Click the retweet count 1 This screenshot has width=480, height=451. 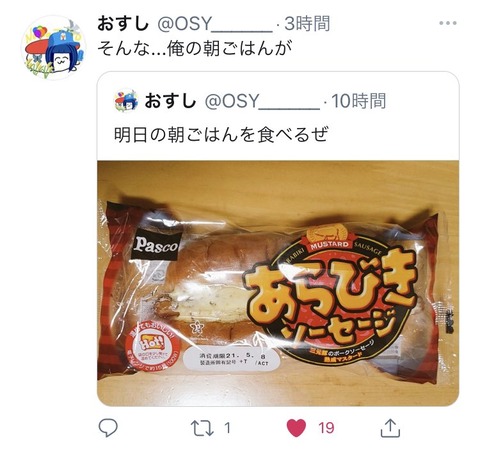227,428
